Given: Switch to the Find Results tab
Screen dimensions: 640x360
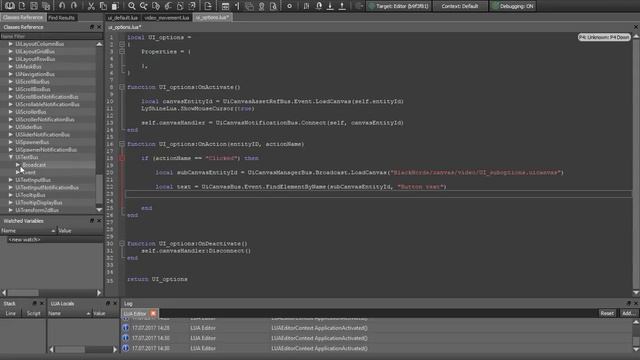Looking at the screenshot, I should [x=62, y=18].
